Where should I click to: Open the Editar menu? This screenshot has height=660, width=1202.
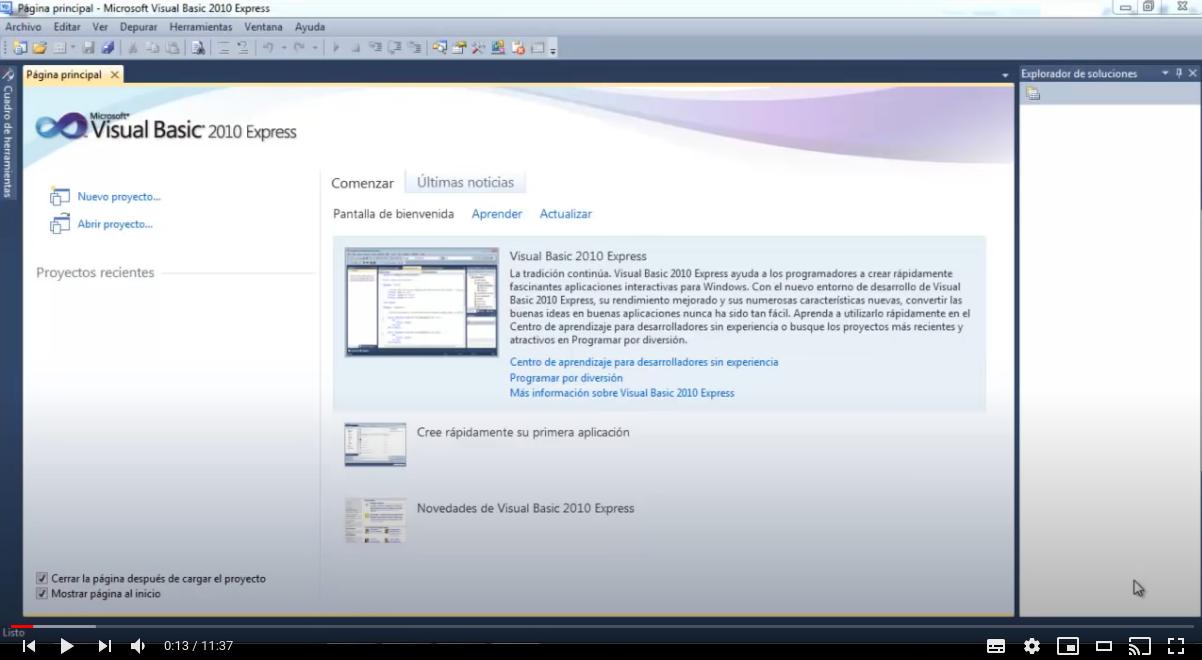[x=67, y=27]
